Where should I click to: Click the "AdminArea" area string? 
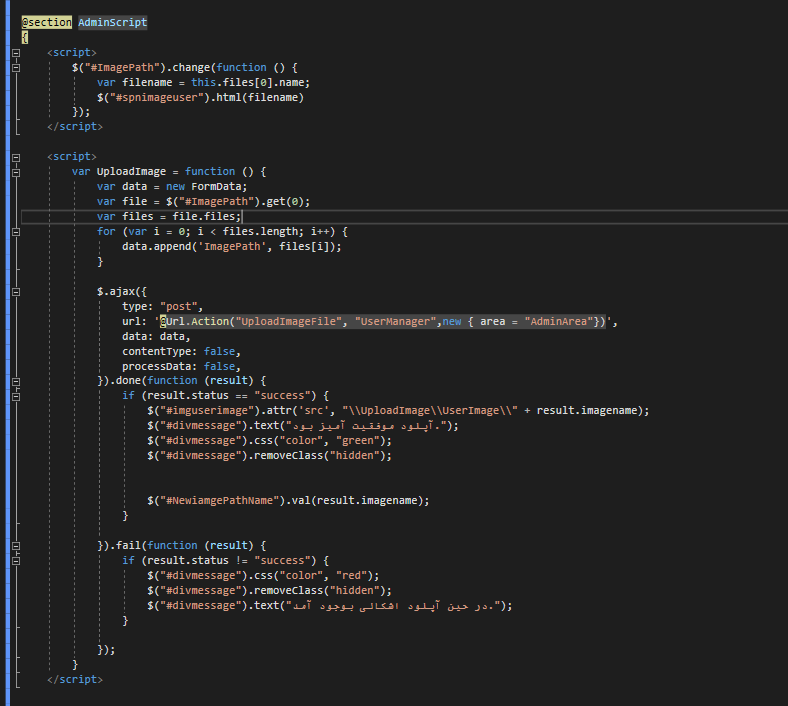[559, 322]
